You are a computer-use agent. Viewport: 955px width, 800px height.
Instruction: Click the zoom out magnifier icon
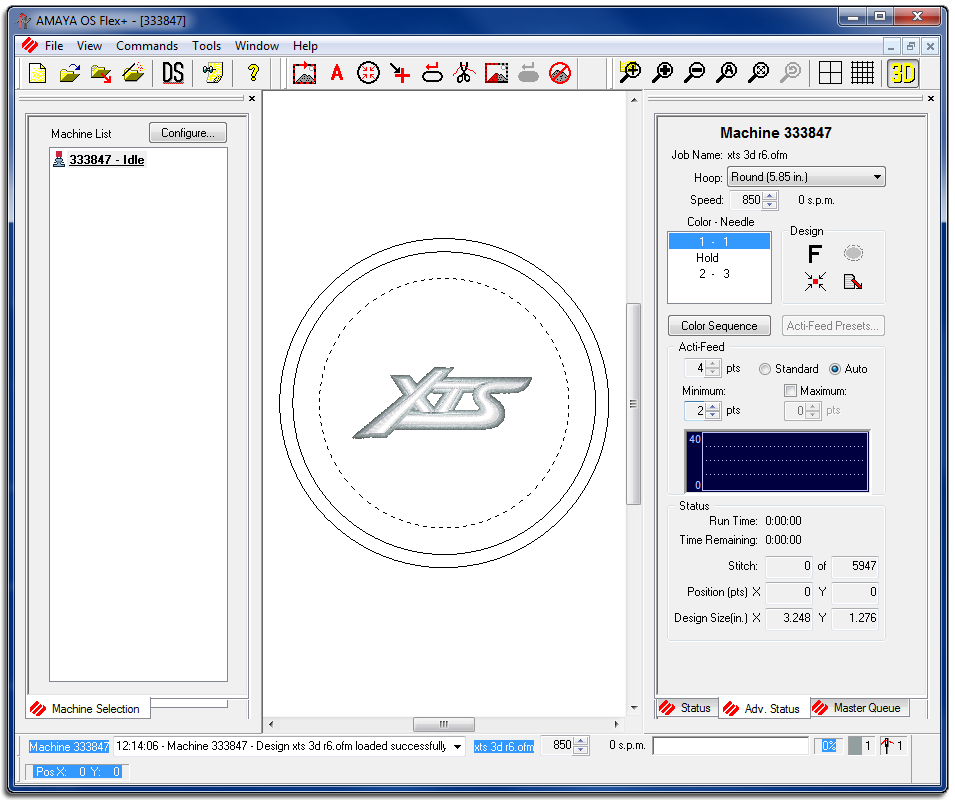(x=695, y=73)
